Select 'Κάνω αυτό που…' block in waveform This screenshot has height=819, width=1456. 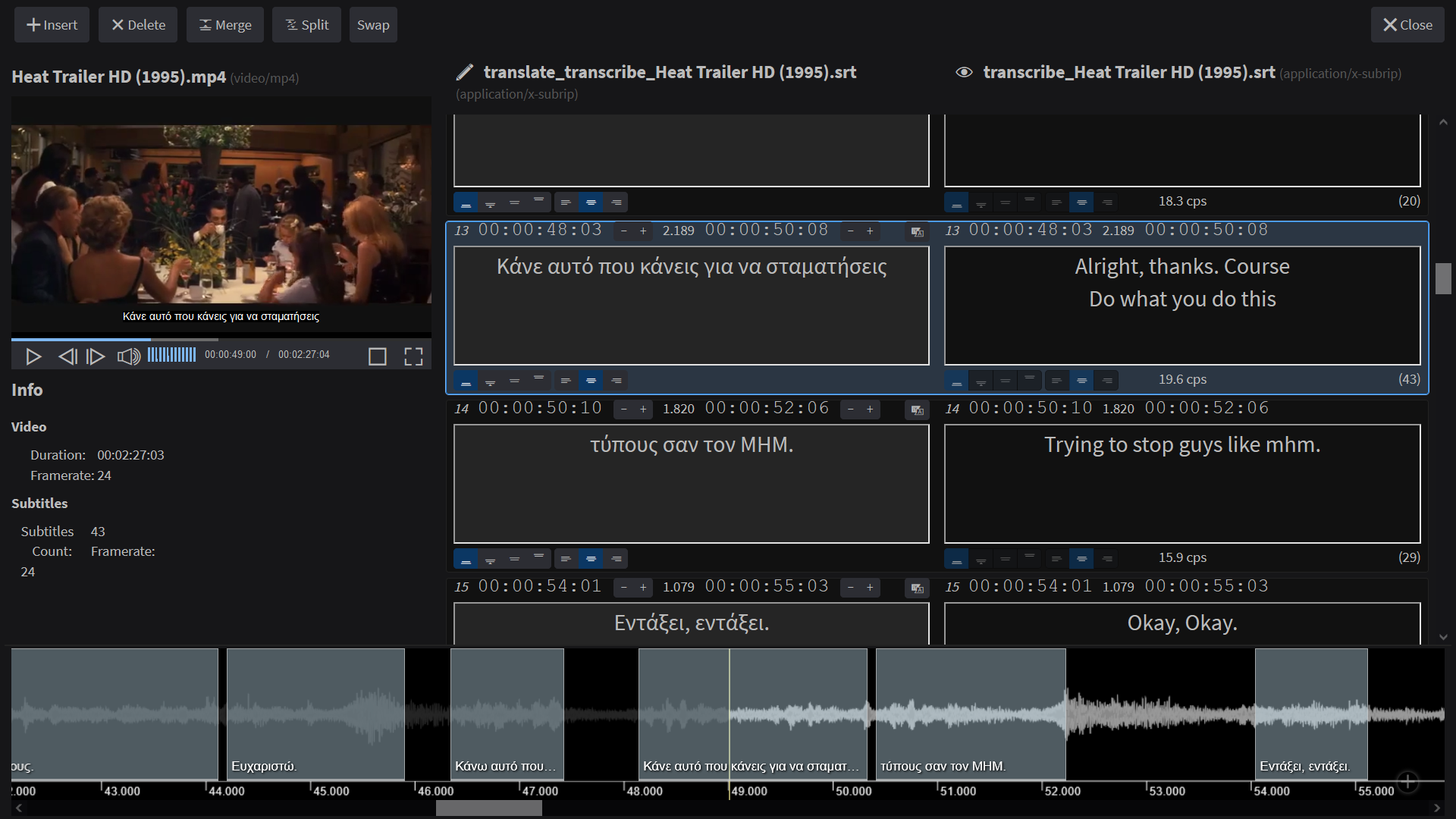pos(507,714)
